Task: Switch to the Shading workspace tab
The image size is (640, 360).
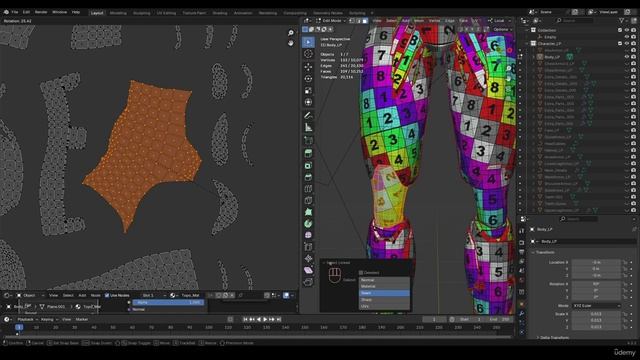Action: [x=220, y=13]
